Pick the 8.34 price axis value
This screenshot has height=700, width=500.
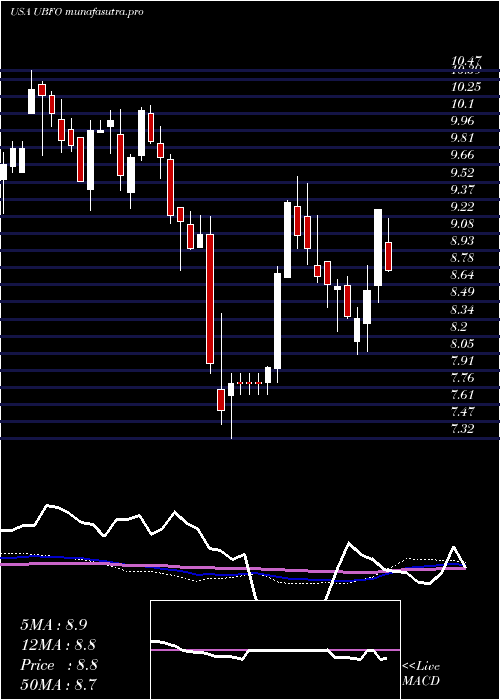coord(464,310)
